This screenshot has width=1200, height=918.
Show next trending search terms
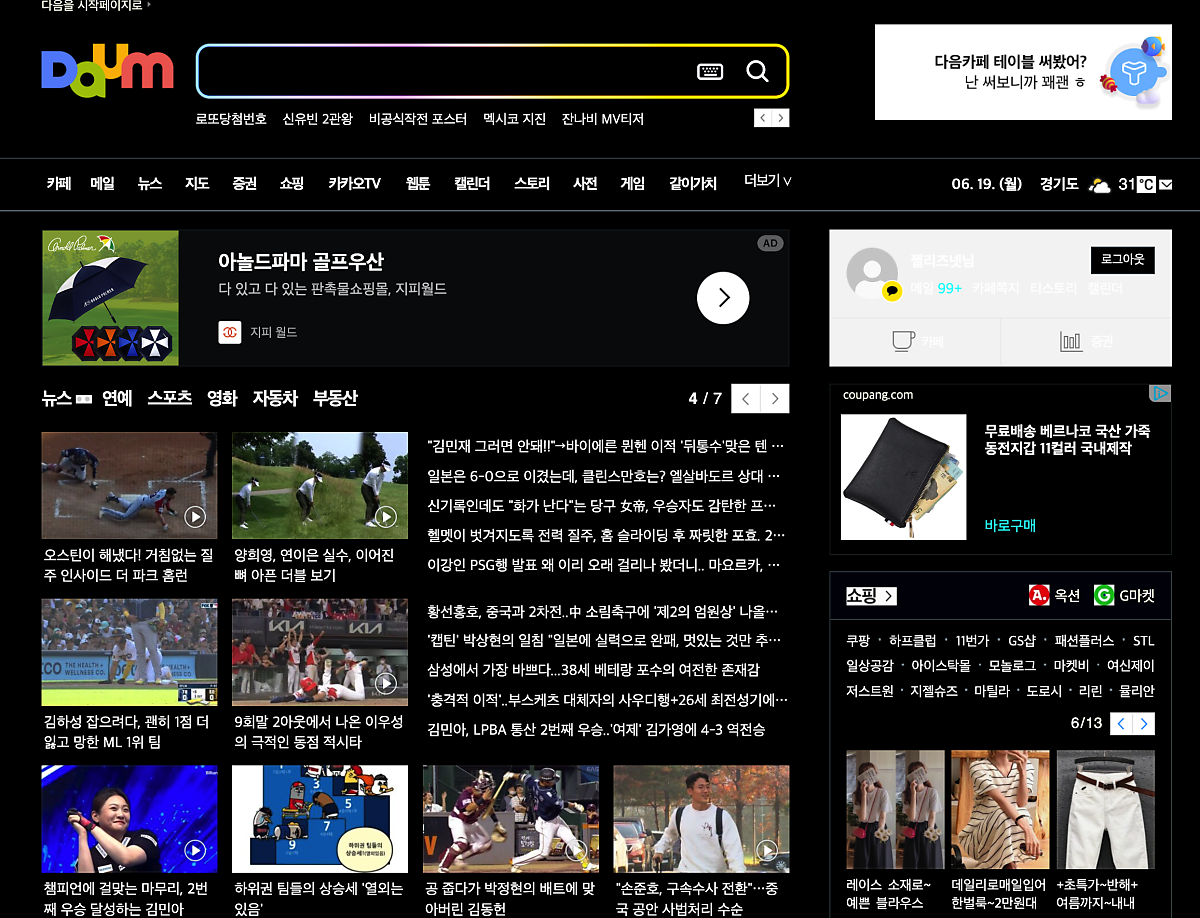[x=781, y=118]
